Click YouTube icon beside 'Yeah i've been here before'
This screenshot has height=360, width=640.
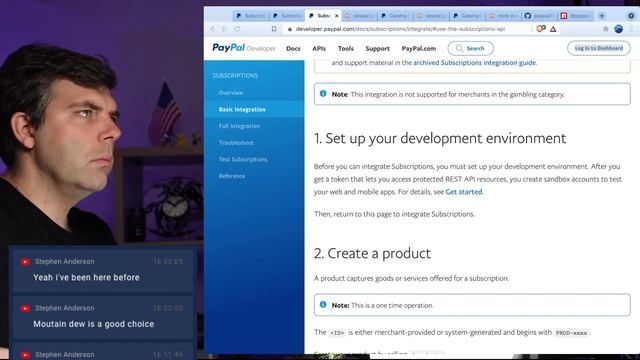point(25,262)
